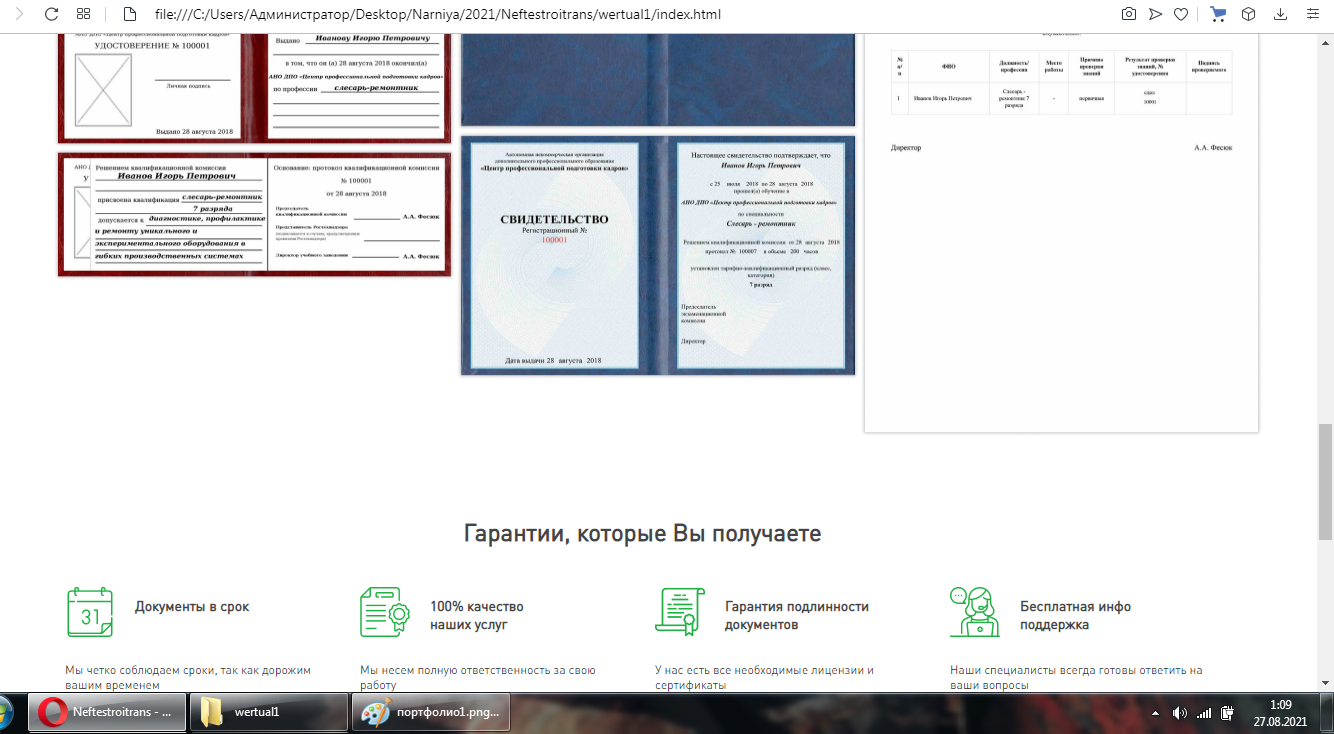Click the calendar 31 icon

[89, 612]
